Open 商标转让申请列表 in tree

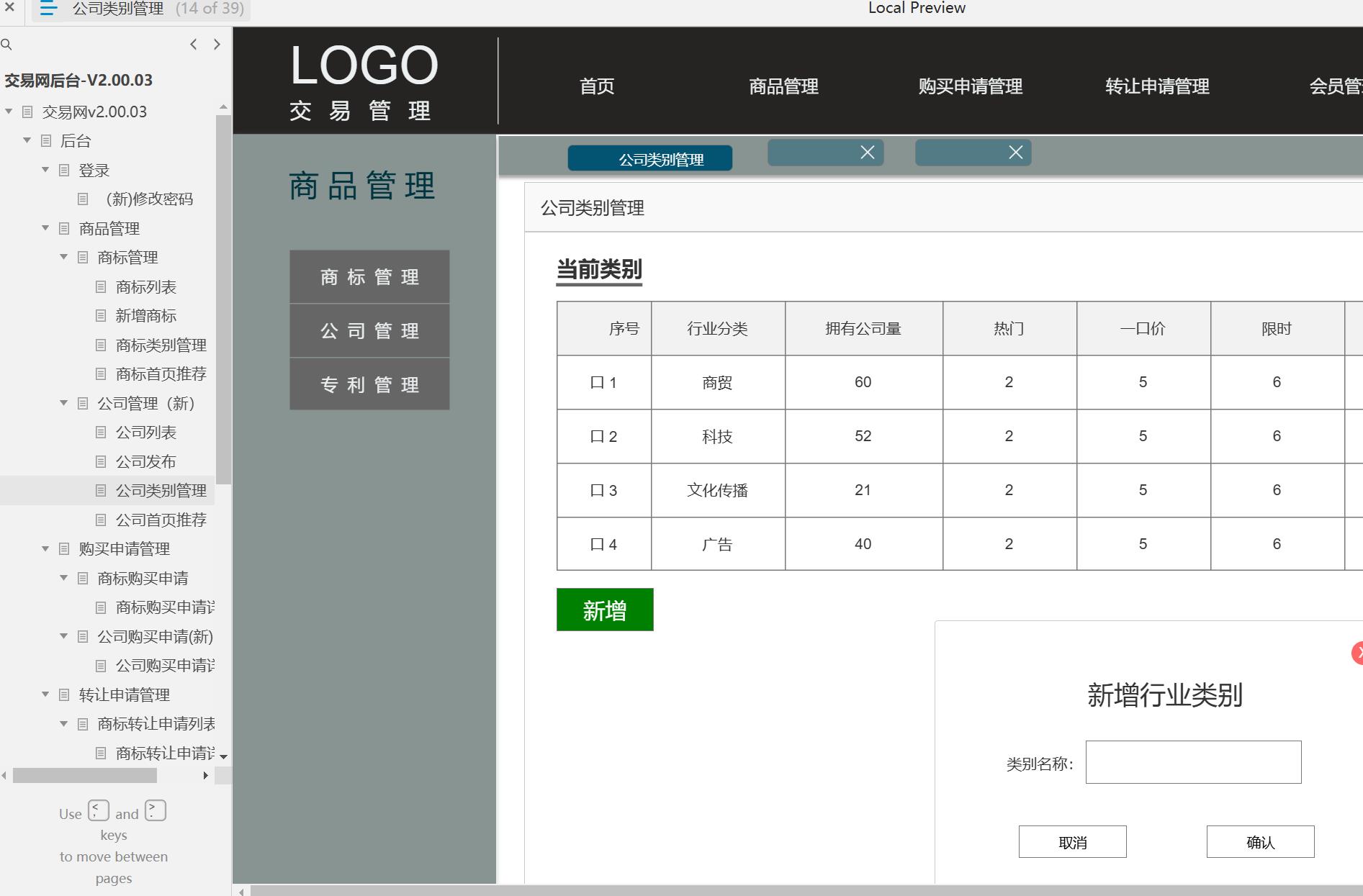(156, 724)
